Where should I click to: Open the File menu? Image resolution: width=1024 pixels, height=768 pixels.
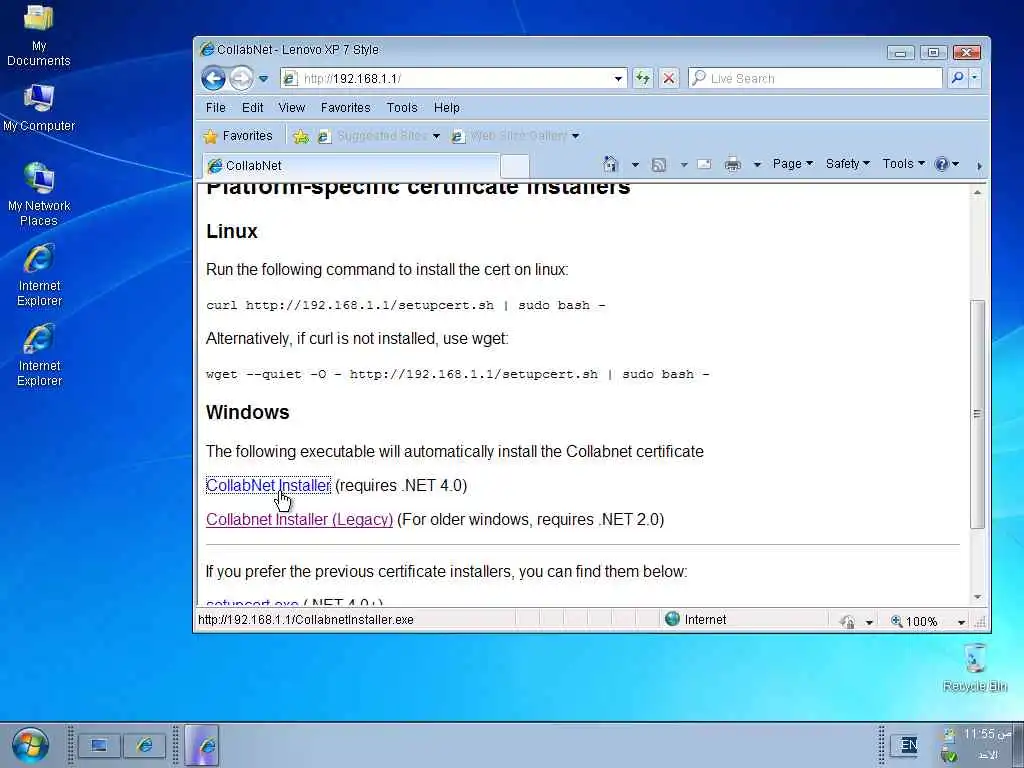(x=216, y=108)
